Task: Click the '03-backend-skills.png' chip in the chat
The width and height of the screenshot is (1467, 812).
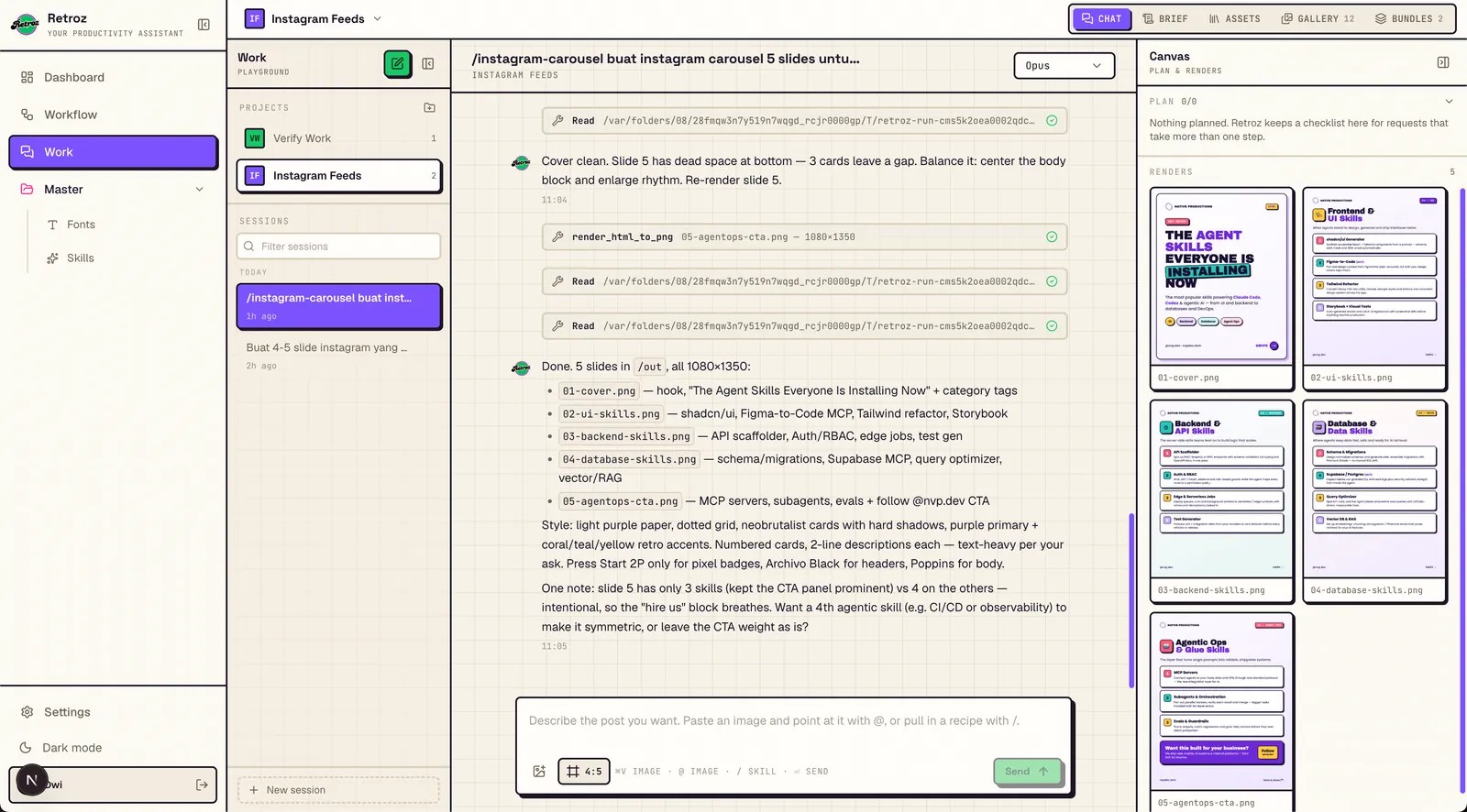Action: 626,437
